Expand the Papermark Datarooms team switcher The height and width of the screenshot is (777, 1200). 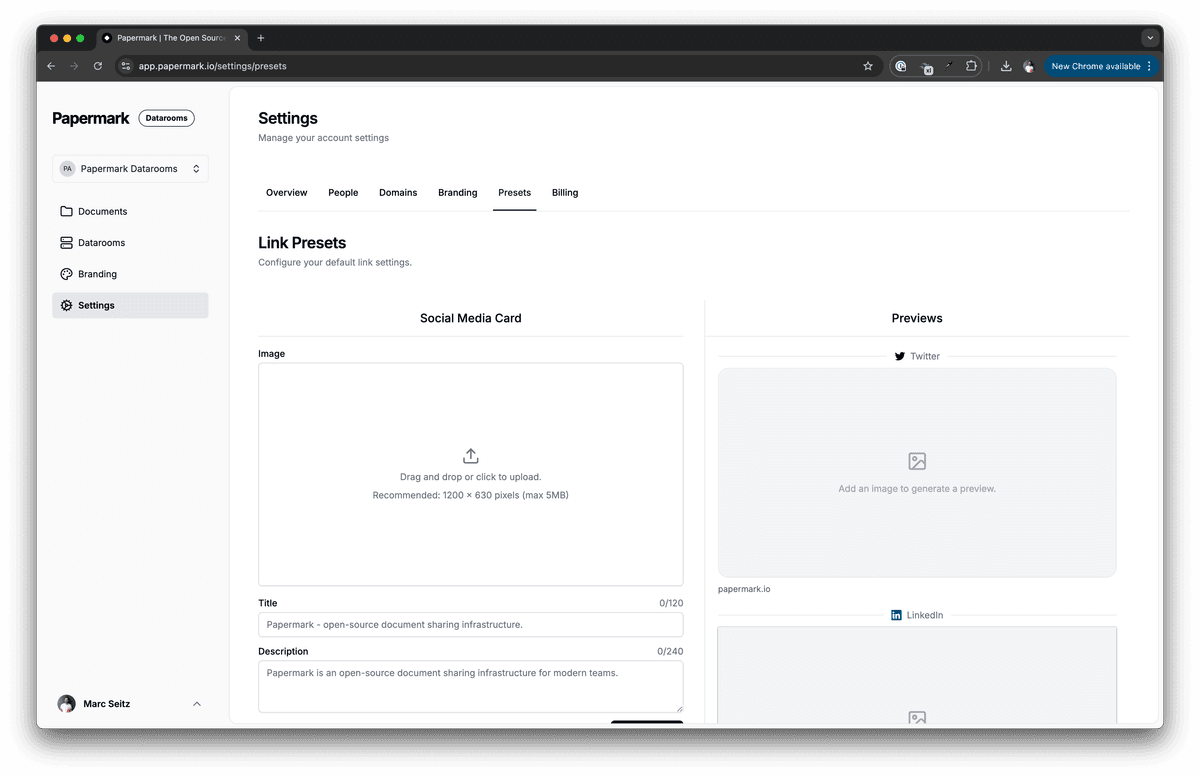click(130, 169)
